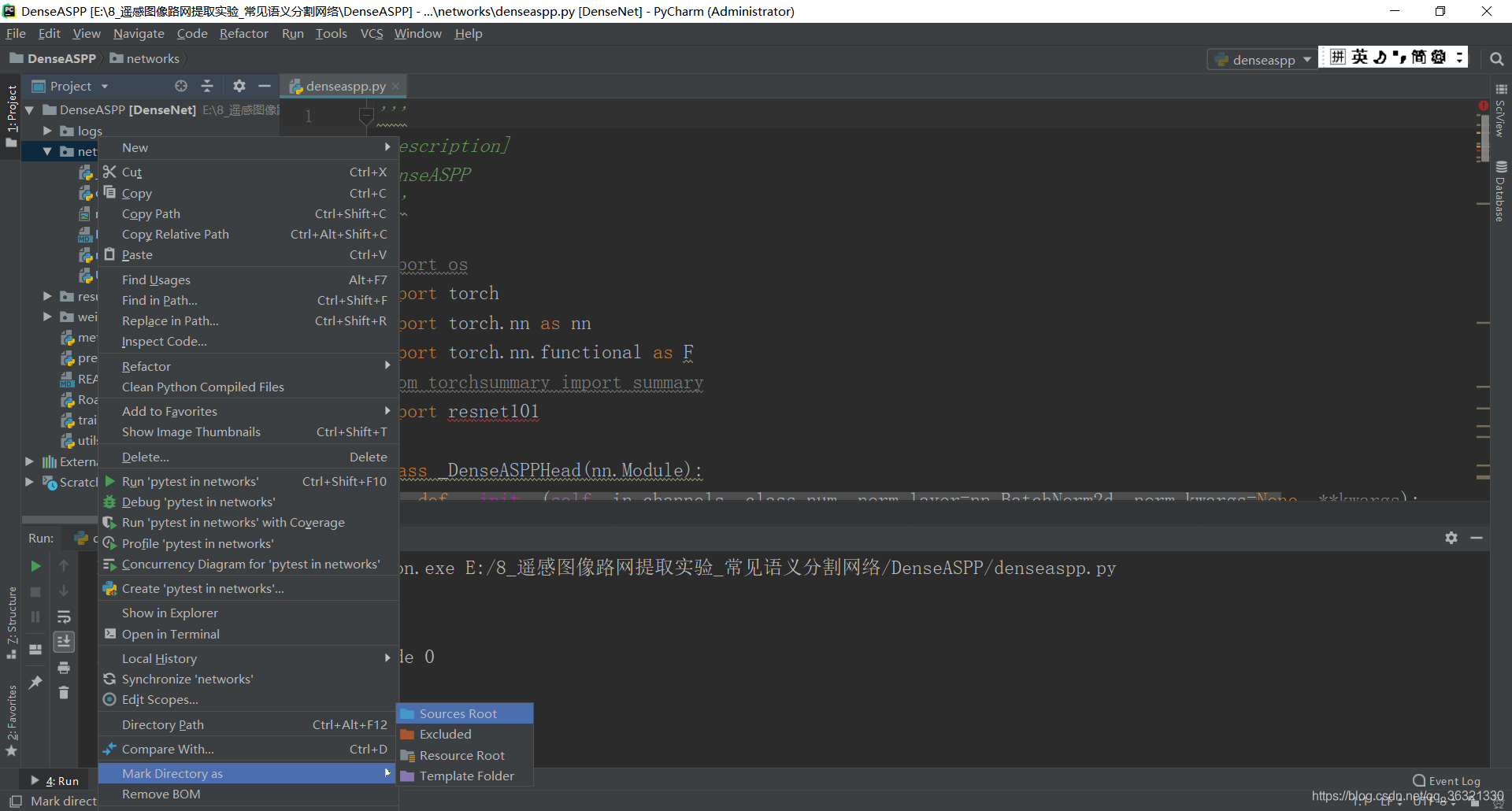Click the collapse all icon in Project panel
This screenshot has width=1512, height=811.
coord(207,86)
